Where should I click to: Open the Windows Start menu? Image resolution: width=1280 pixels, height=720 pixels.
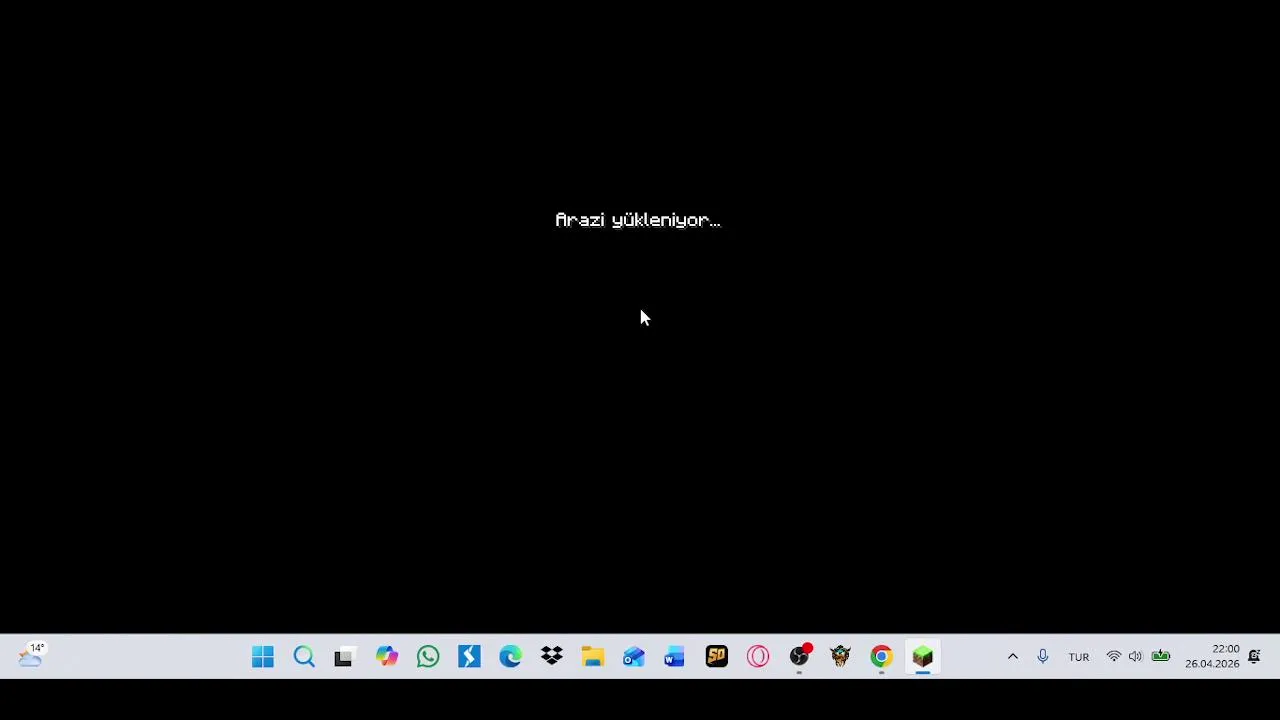[x=263, y=657]
